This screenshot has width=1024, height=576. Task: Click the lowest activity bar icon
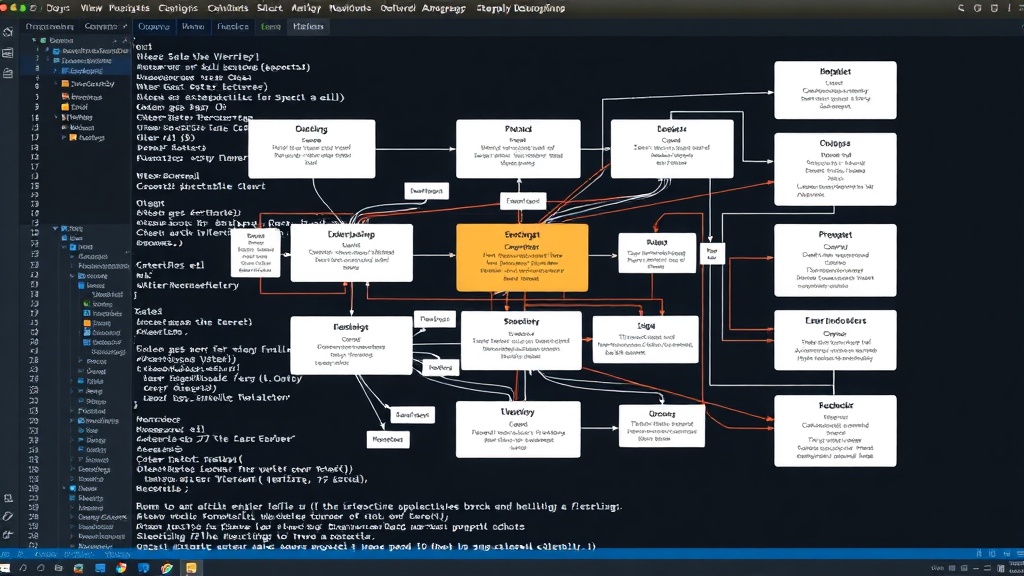[x=8, y=534]
